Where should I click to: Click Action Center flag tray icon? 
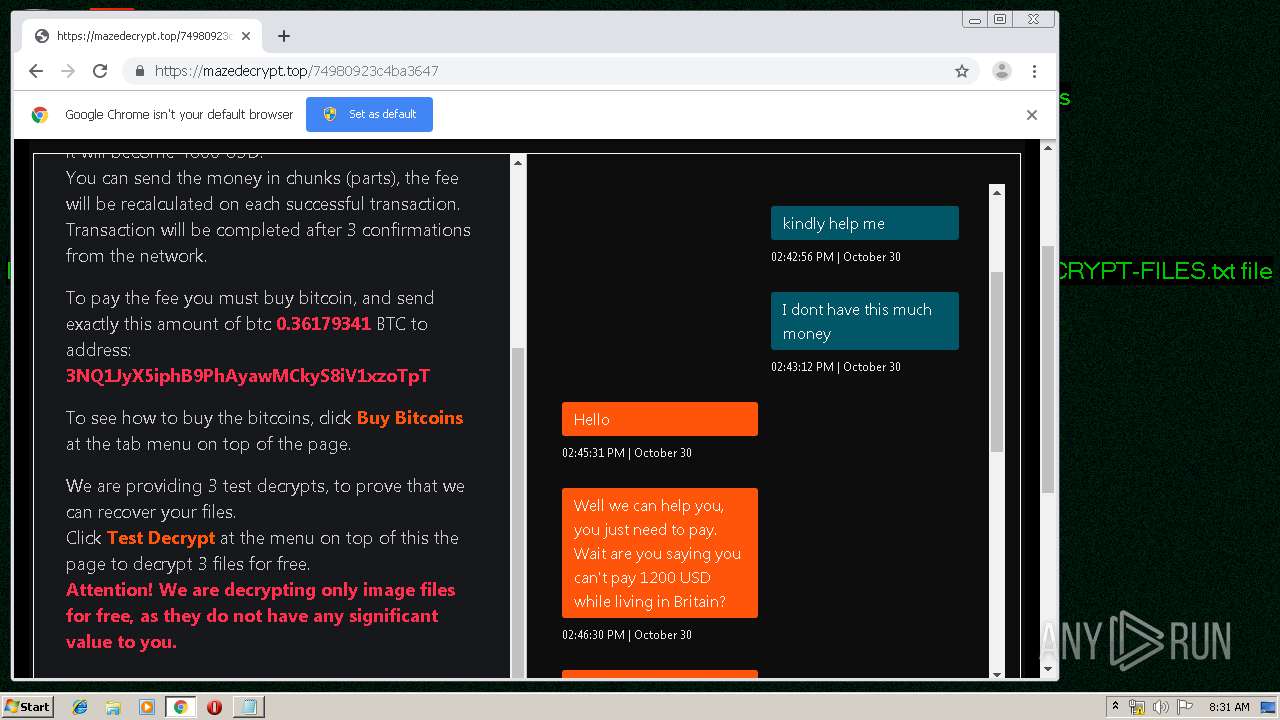tap(1183, 707)
